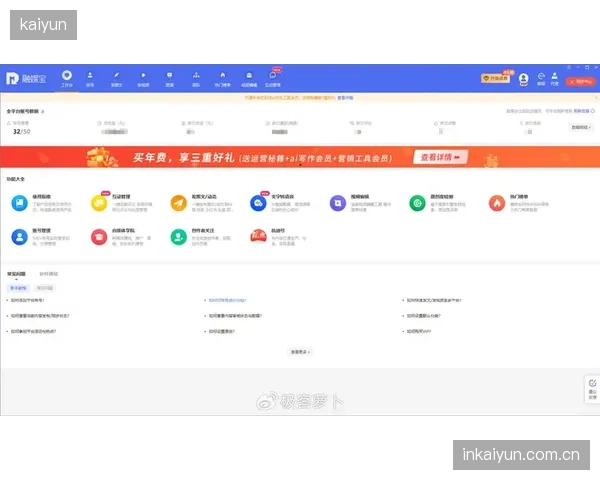The width and height of the screenshot is (600, 480).
Task: Open the 热门榜单 flame icon in top navigation
Action: point(223,79)
